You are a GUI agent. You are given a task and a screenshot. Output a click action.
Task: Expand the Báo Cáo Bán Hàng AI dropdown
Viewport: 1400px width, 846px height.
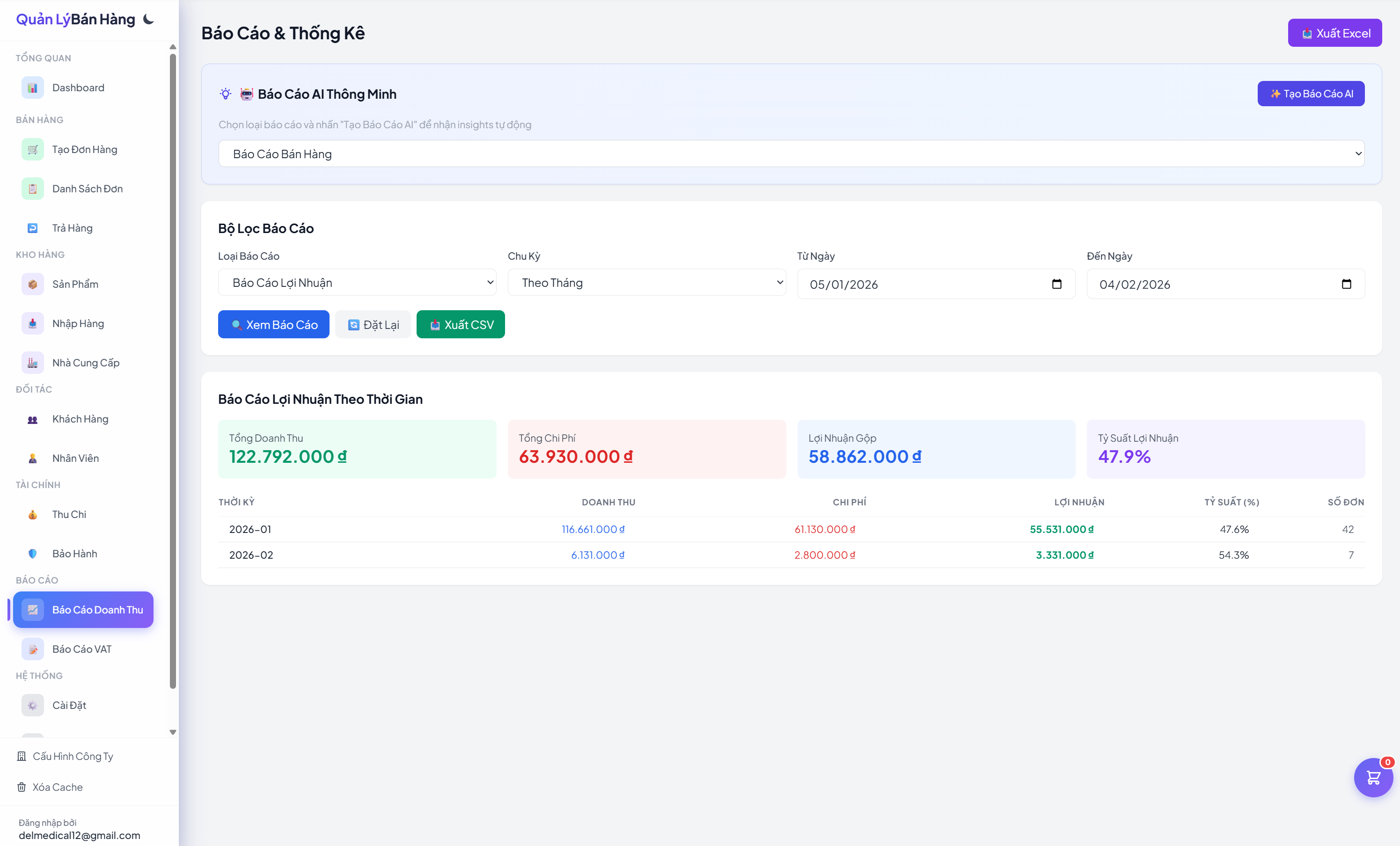coord(791,154)
